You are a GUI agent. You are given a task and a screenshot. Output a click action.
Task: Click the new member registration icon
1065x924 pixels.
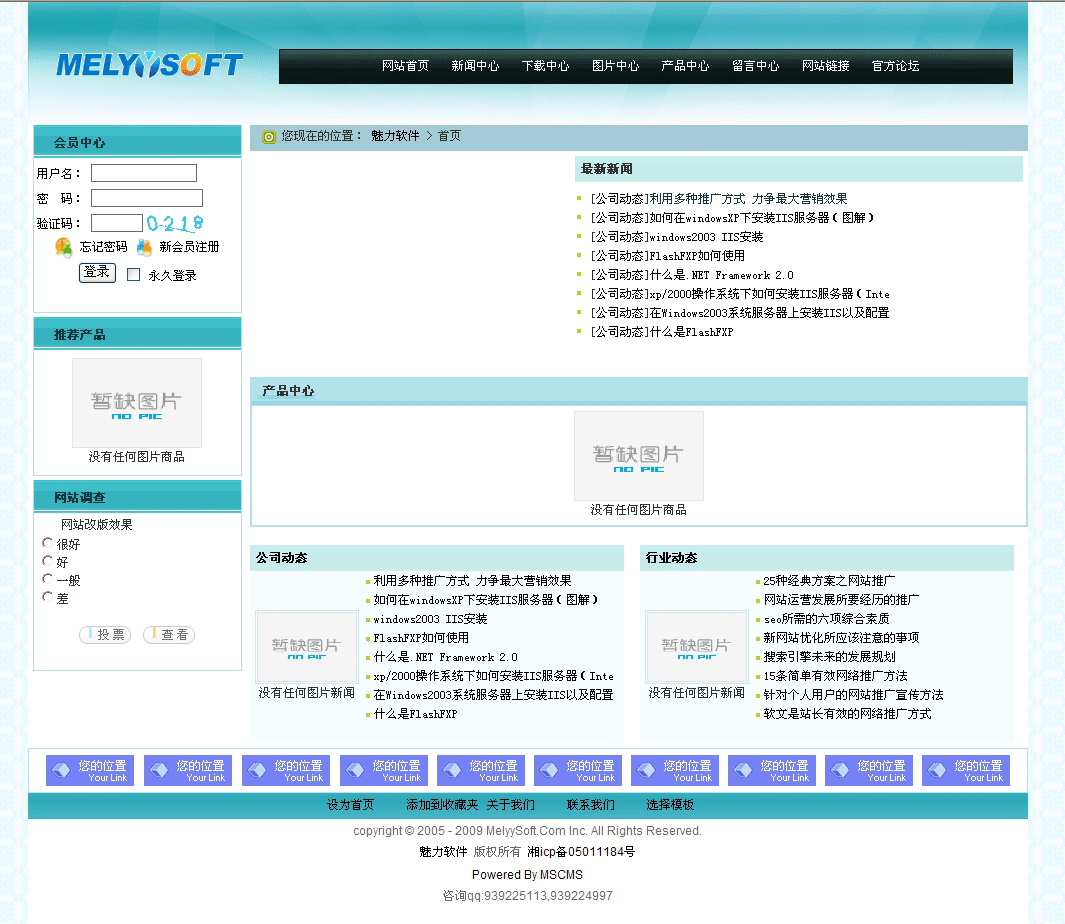point(145,247)
